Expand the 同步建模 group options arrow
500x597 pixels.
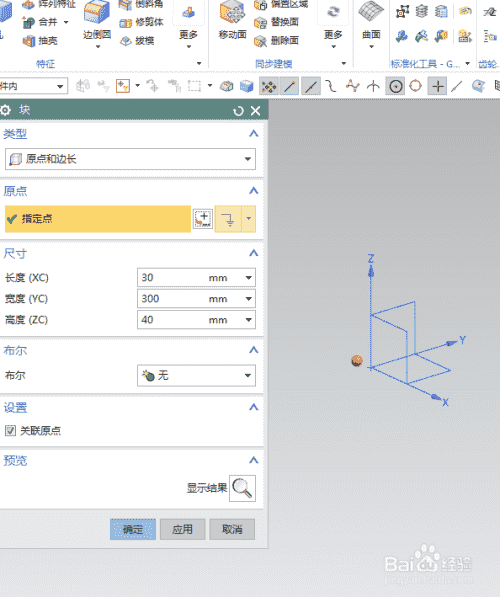343,64
